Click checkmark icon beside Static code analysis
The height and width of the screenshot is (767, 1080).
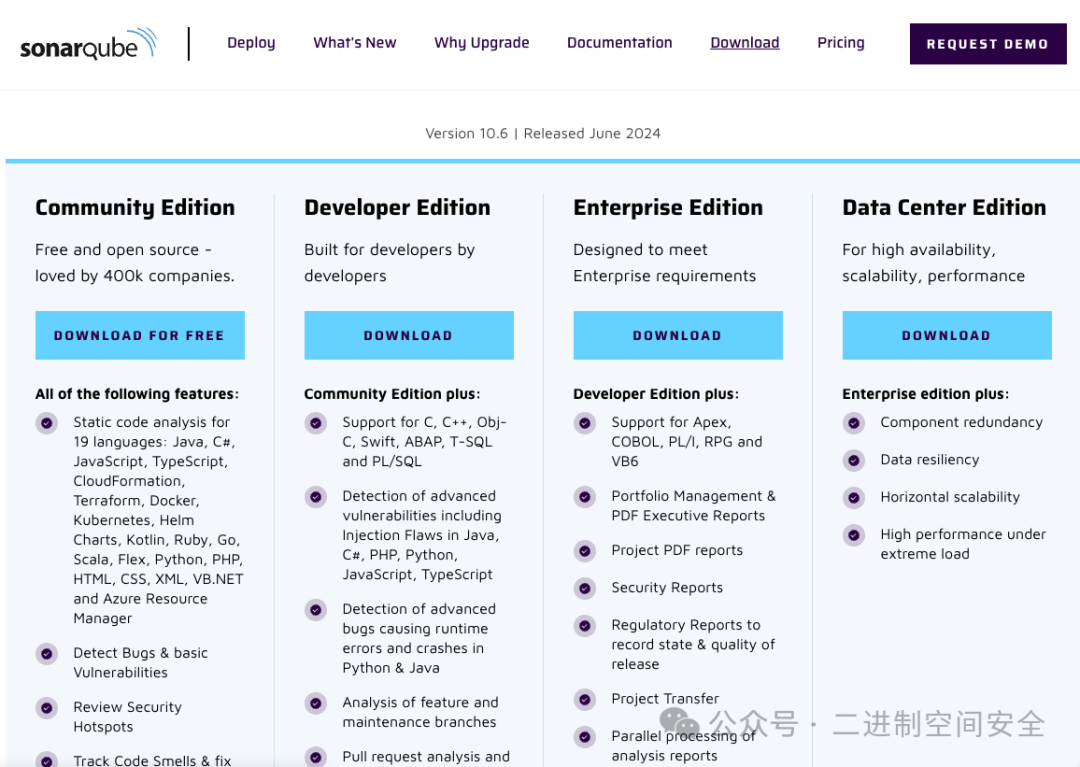coord(47,423)
